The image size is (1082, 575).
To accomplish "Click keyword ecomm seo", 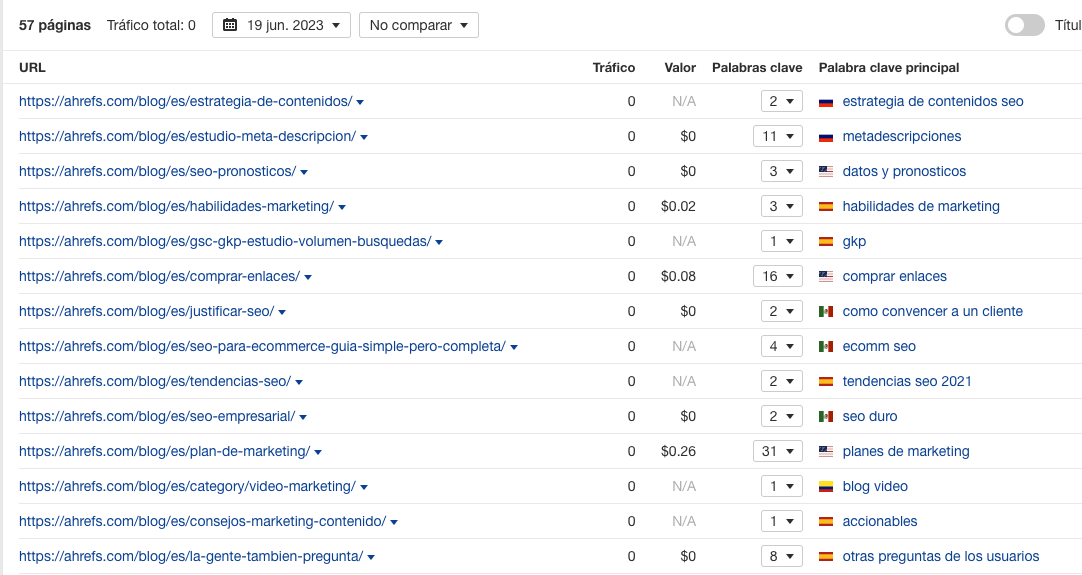I will pos(879,347).
